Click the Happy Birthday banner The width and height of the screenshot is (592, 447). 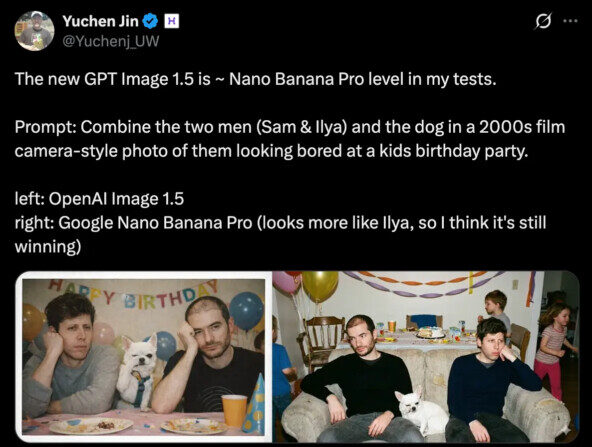pos(133,295)
